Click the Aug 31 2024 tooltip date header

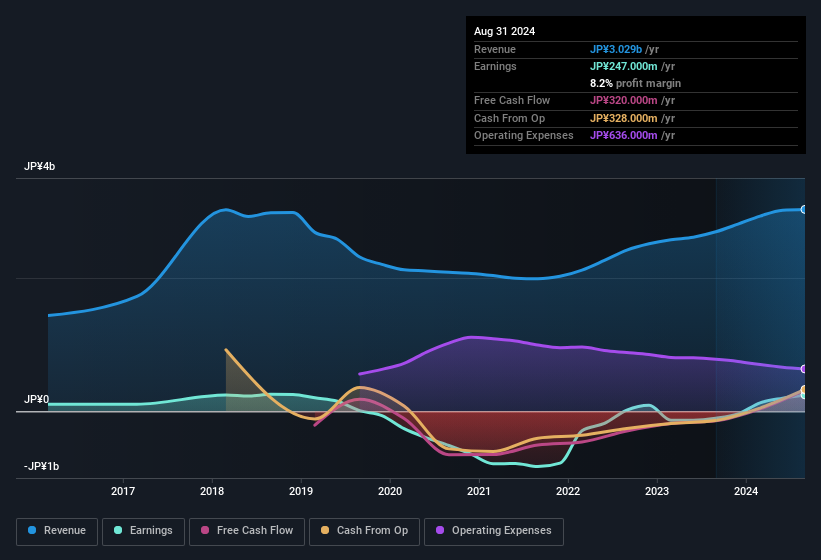[x=504, y=31]
